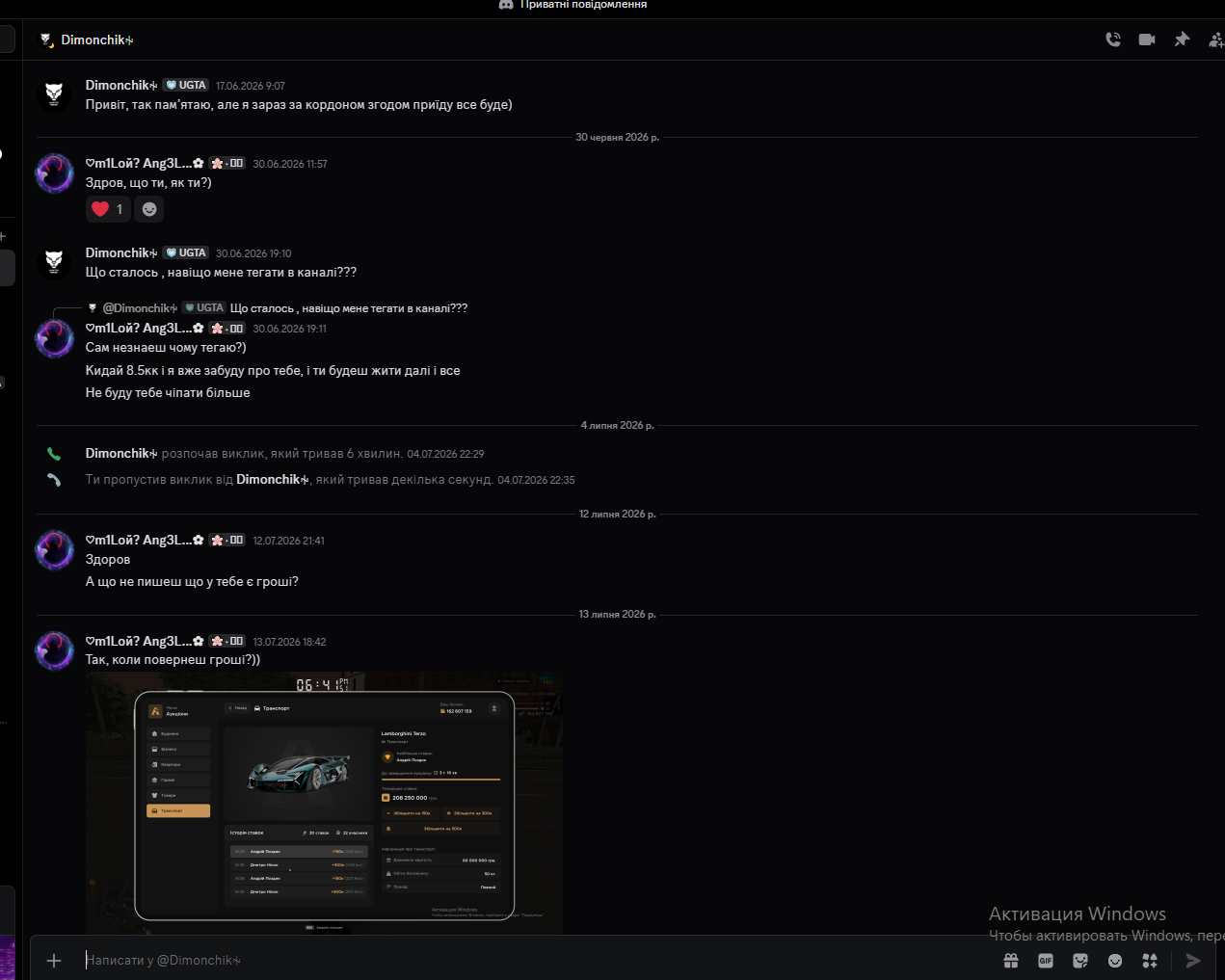Screen dimensions: 1225x980
Task: Click the UGTA tag on 30.06.2026 19:10 message
Action: (x=186, y=252)
